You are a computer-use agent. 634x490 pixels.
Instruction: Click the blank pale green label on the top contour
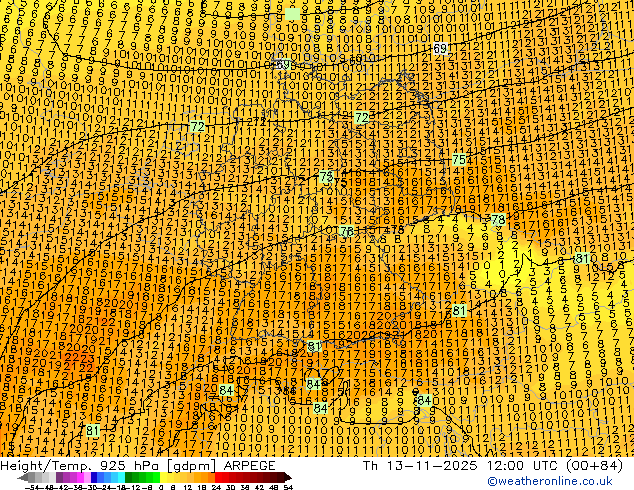[292, 14]
